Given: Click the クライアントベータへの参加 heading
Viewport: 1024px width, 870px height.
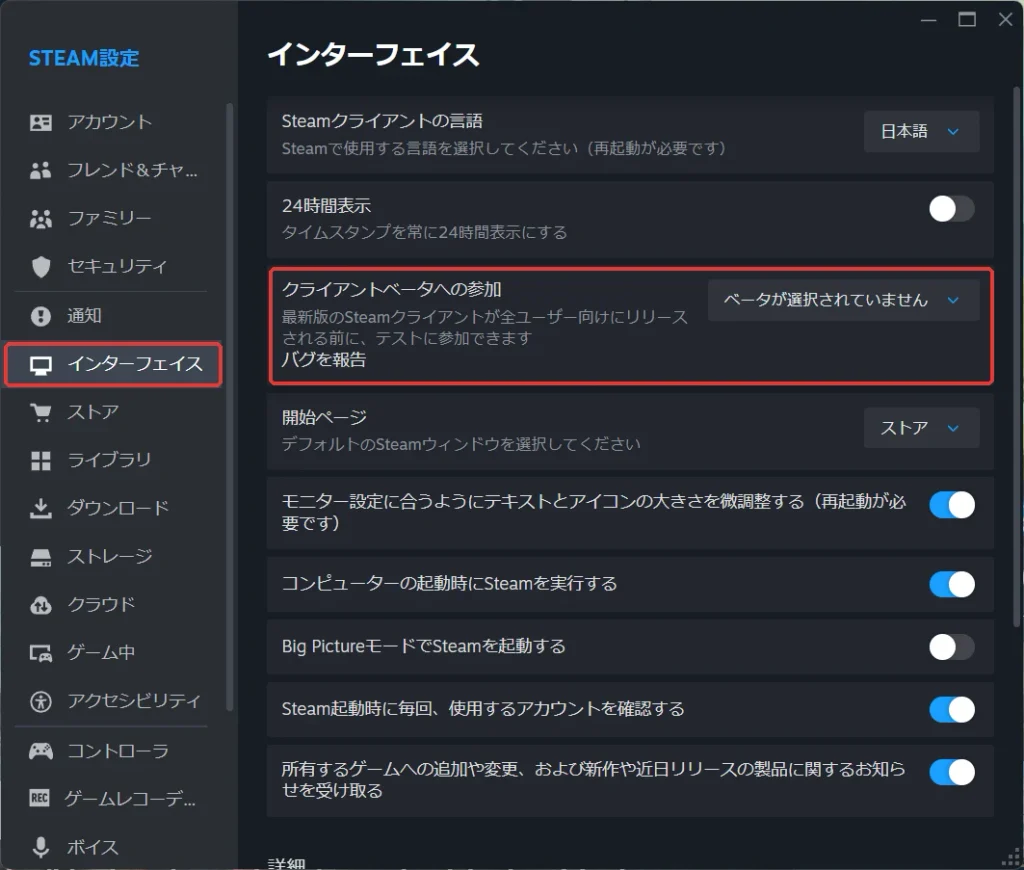Looking at the screenshot, I should pyautogui.click(x=392, y=289).
